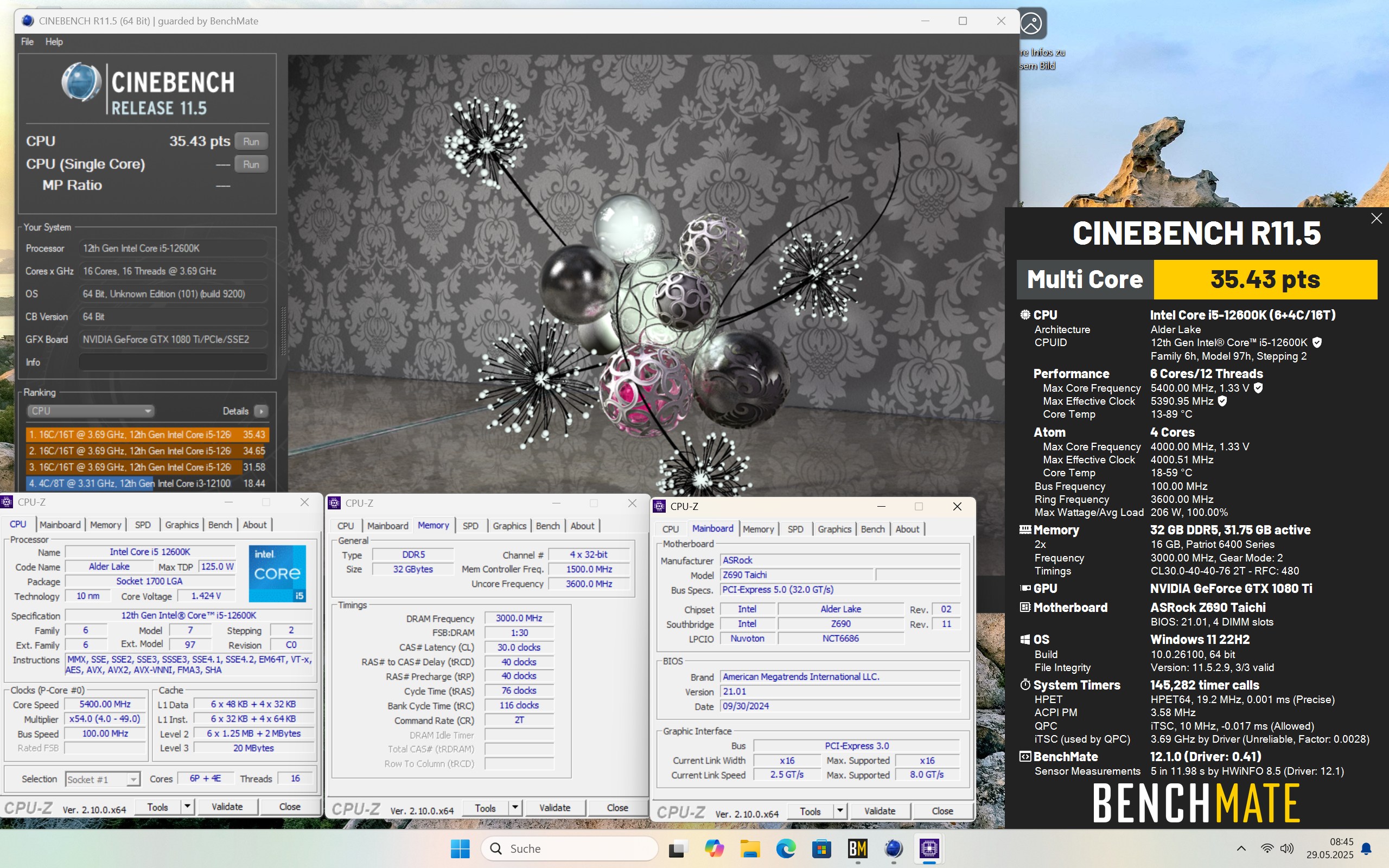Click the Memory CPU-Z window icon
1389x868 pixels.
(334, 503)
